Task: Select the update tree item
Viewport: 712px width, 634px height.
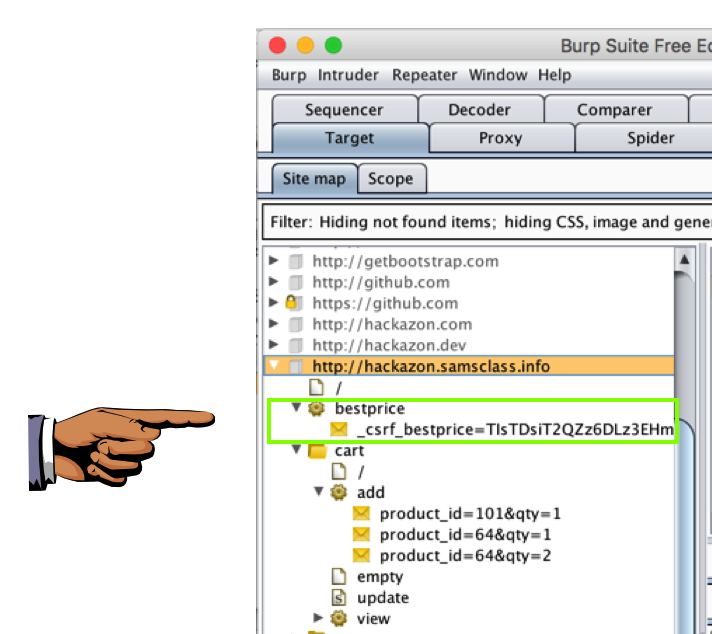Action: [x=383, y=597]
